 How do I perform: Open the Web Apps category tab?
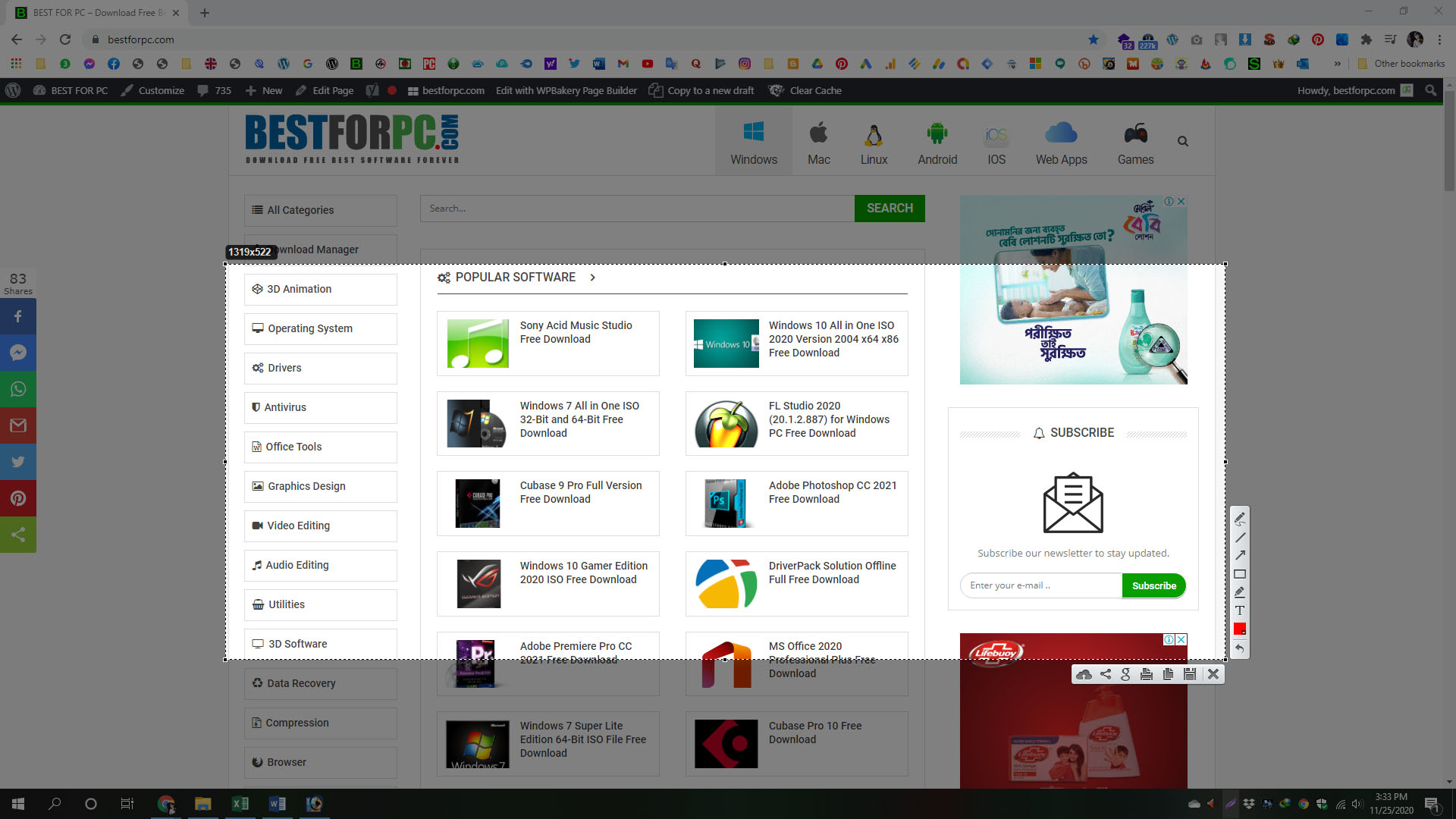1062,142
